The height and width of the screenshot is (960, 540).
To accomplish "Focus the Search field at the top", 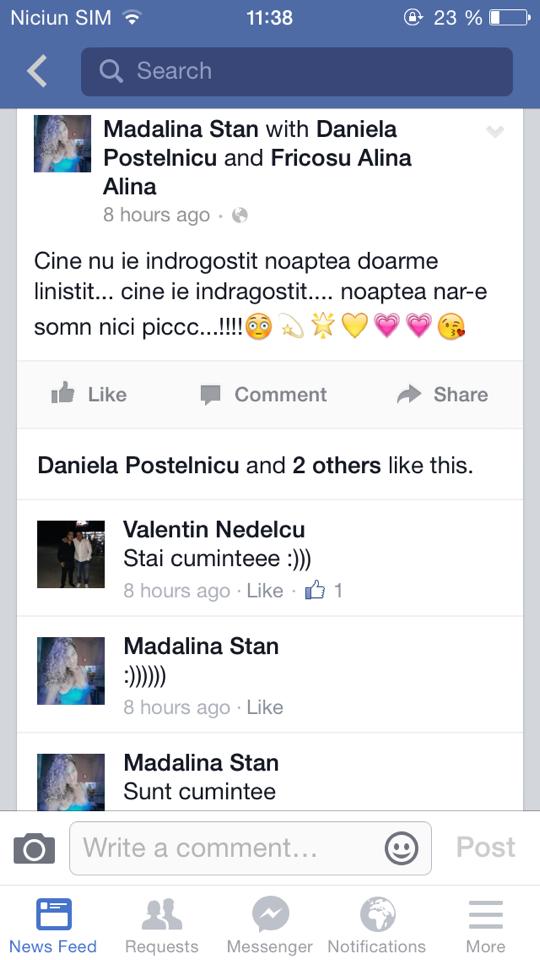I will click(x=297, y=72).
